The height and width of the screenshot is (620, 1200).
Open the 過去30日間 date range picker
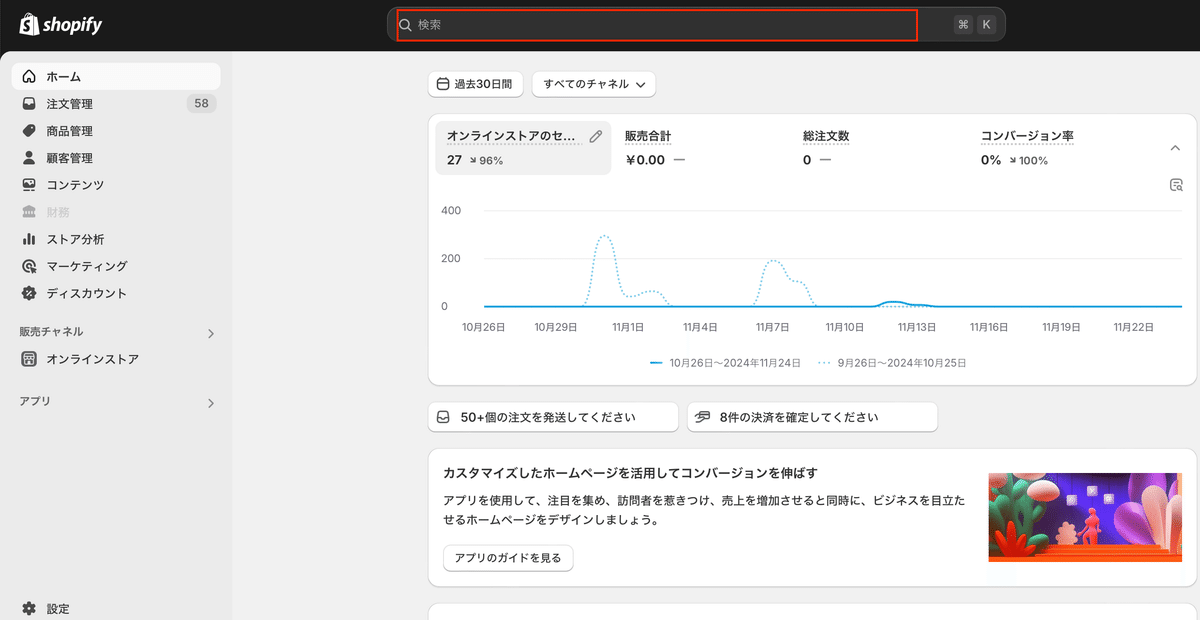pyautogui.click(x=476, y=84)
